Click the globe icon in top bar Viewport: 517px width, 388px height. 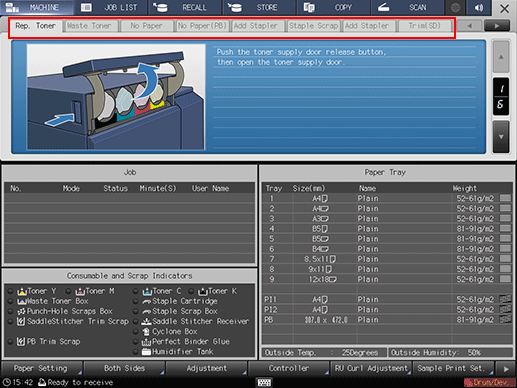point(455,7)
